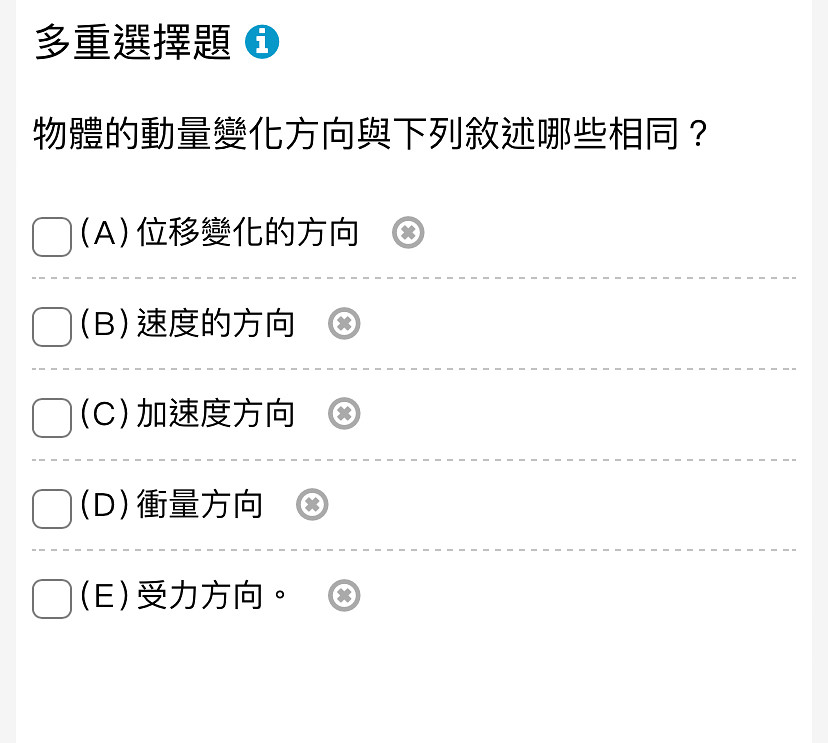This screenshot has width=828, height=743.
Task: Click the circled X after 受力方向
Action: tap(344, 596)
